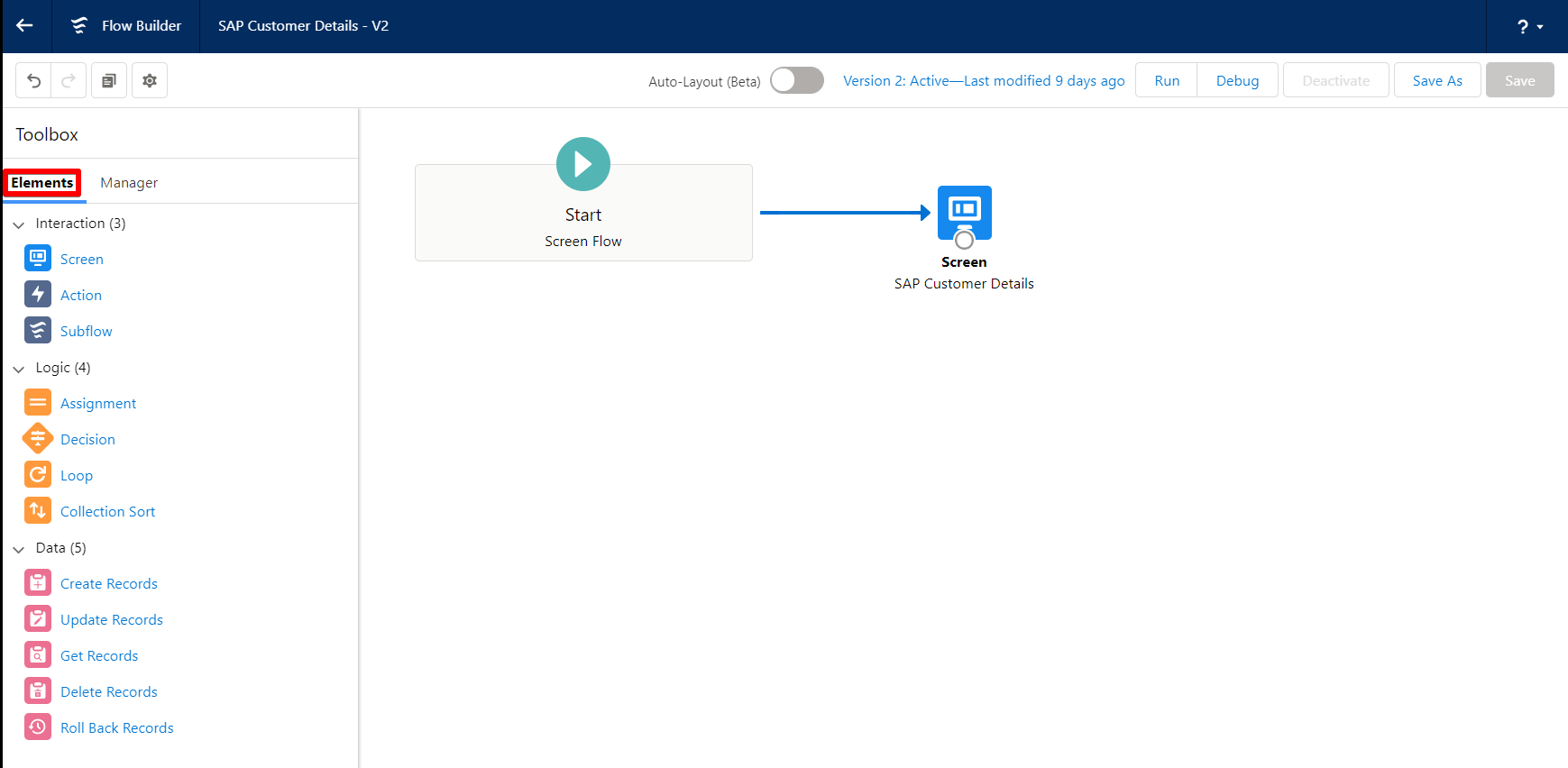Open flow settings gear icon
This screenshot has width=1568, height=768.
click(150, 81)
